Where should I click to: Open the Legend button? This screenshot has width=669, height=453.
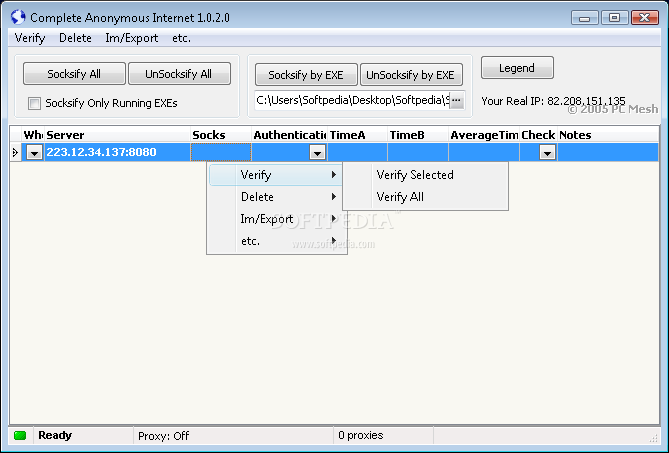[x=517, y=68]
